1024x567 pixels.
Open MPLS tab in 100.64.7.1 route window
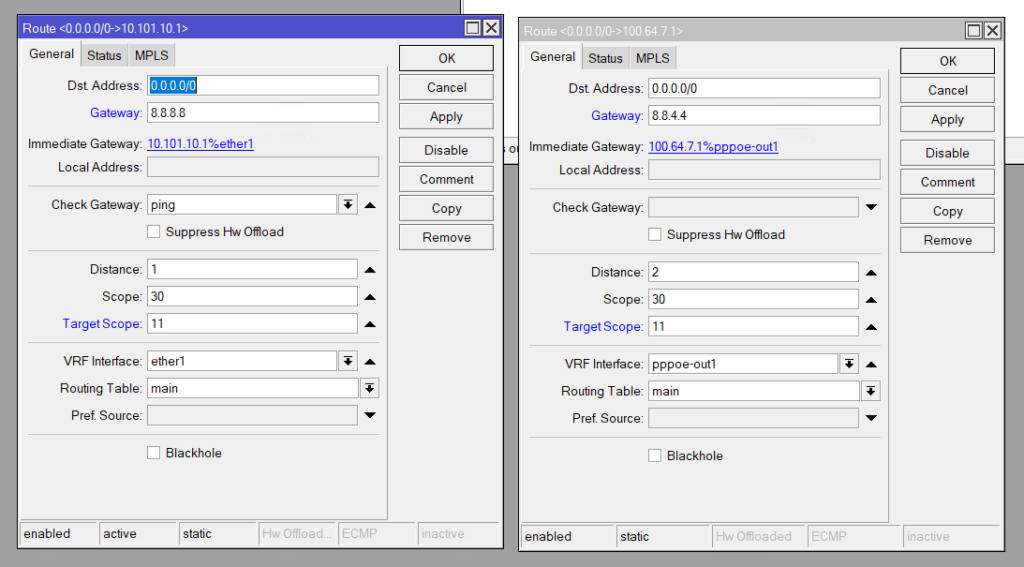(x=652, y=58)
